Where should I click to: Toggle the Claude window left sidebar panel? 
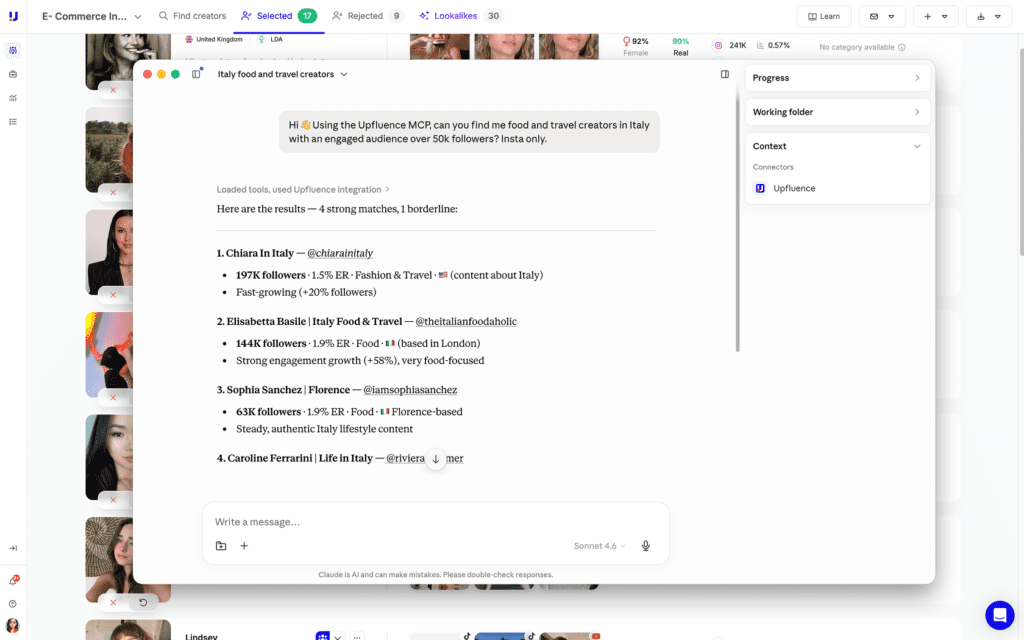(196, 74)
